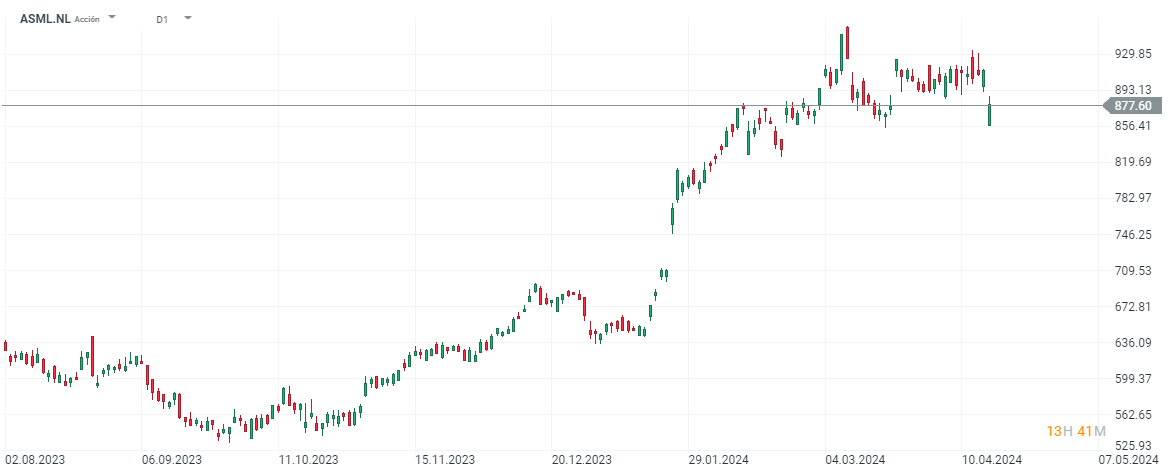
Task: Select the 04.03.2024 date on time axis
Action: 856,460
